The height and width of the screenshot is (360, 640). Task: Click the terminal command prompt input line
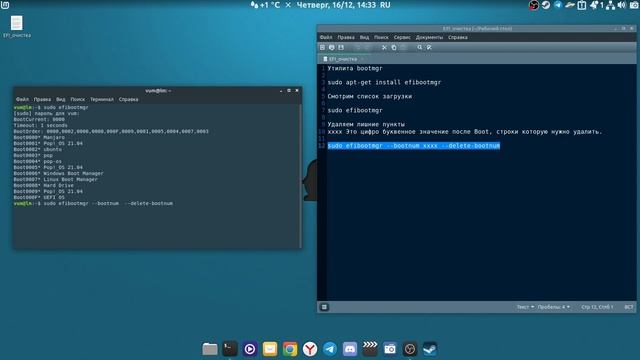pos(93,203)
